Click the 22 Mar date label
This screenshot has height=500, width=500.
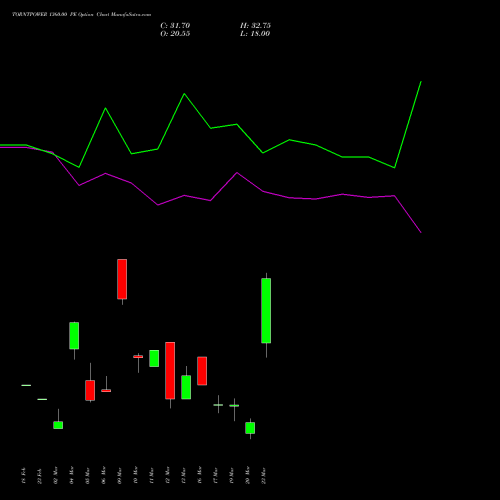264,475
